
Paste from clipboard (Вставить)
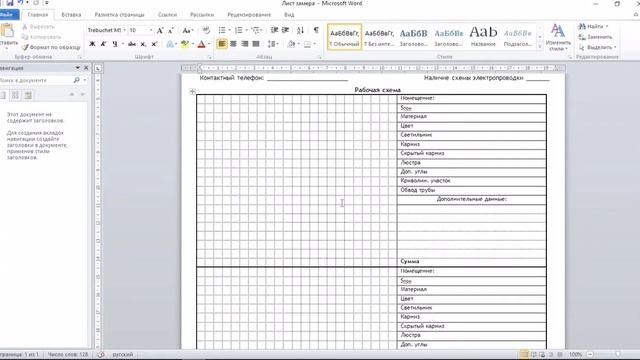pos(8,35)
